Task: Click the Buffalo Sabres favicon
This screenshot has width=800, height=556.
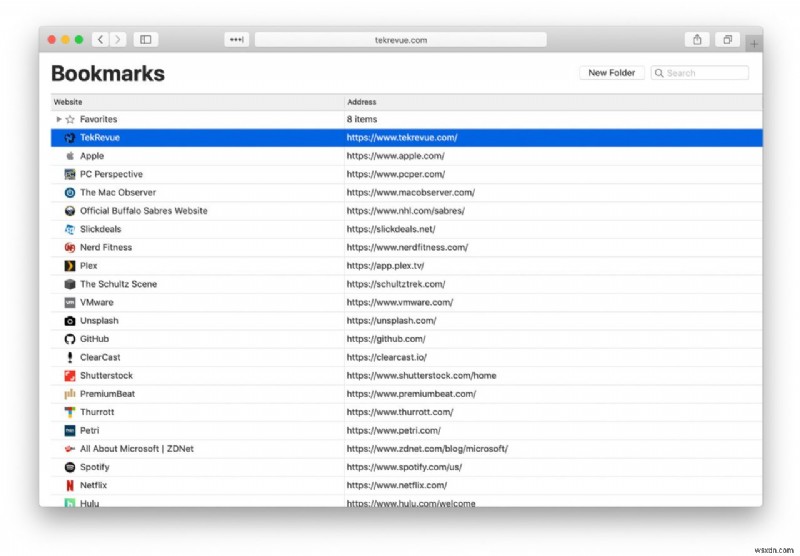Action: click(x=70, y=211)
